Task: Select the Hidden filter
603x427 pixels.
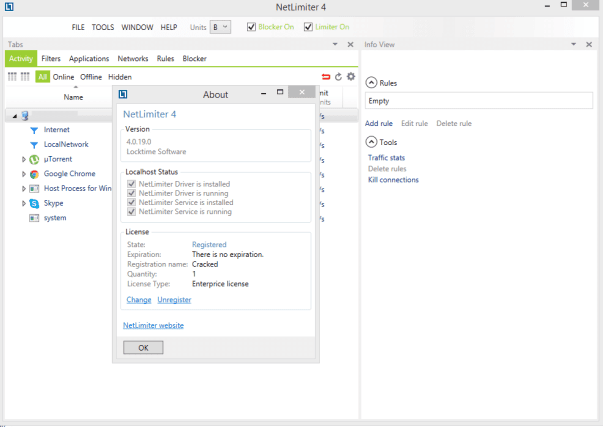Action: [x=120, y=77]
